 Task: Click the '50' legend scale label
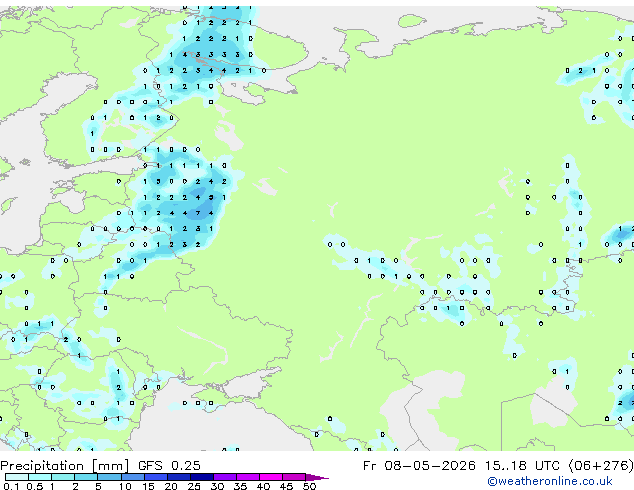[309, 486]
